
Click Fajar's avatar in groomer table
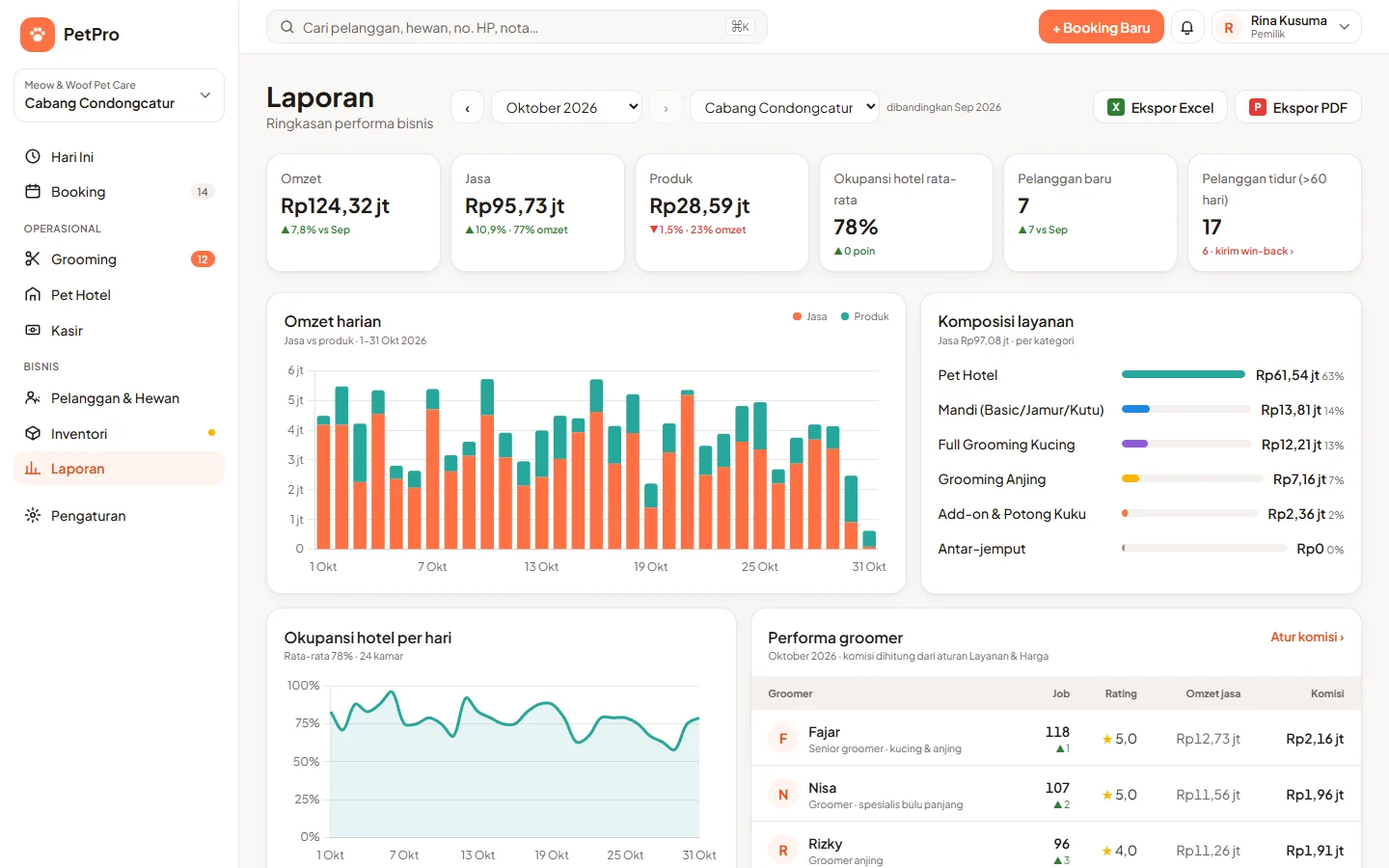783,739
